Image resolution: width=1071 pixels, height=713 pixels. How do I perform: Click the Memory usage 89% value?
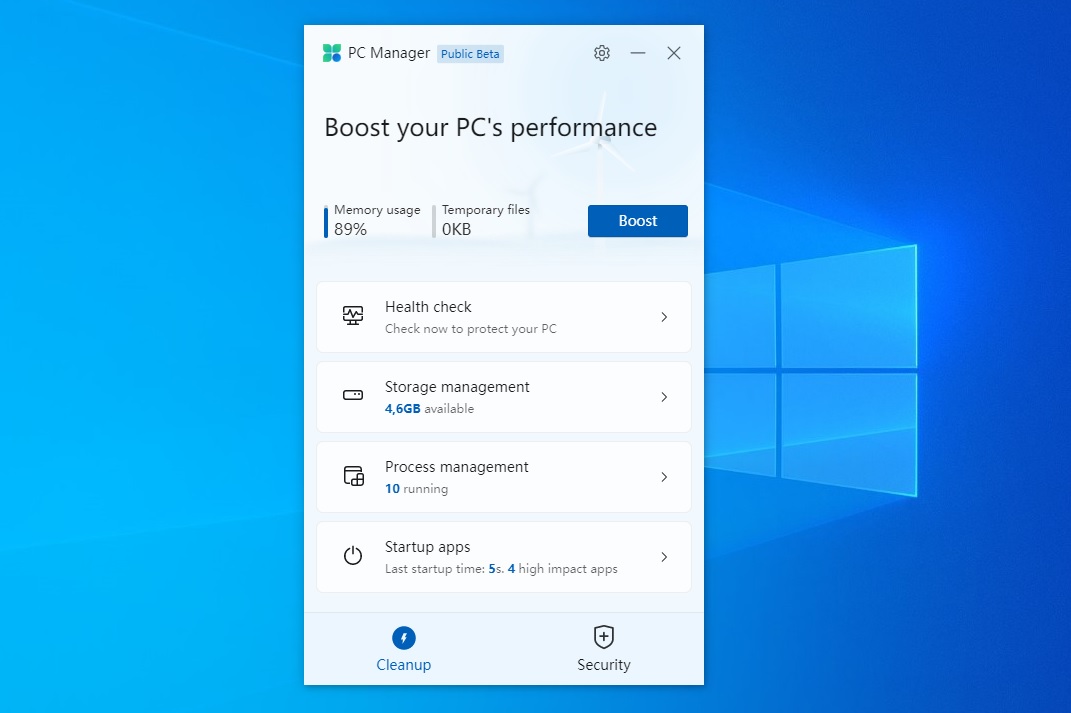[x=350, y=229]
